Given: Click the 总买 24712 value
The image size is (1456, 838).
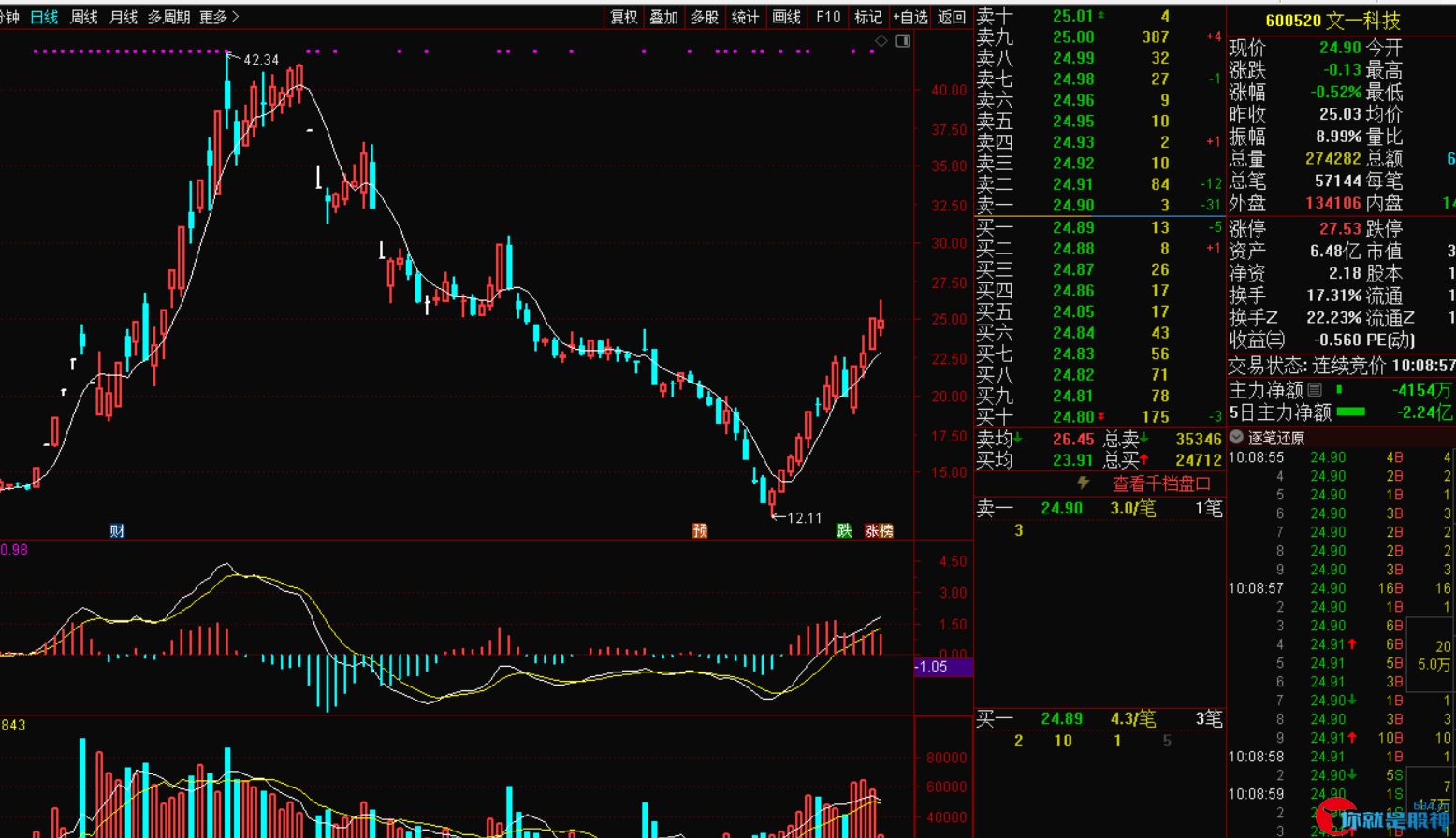Looking at the screenshot, I should click(x=1199, y=459).
